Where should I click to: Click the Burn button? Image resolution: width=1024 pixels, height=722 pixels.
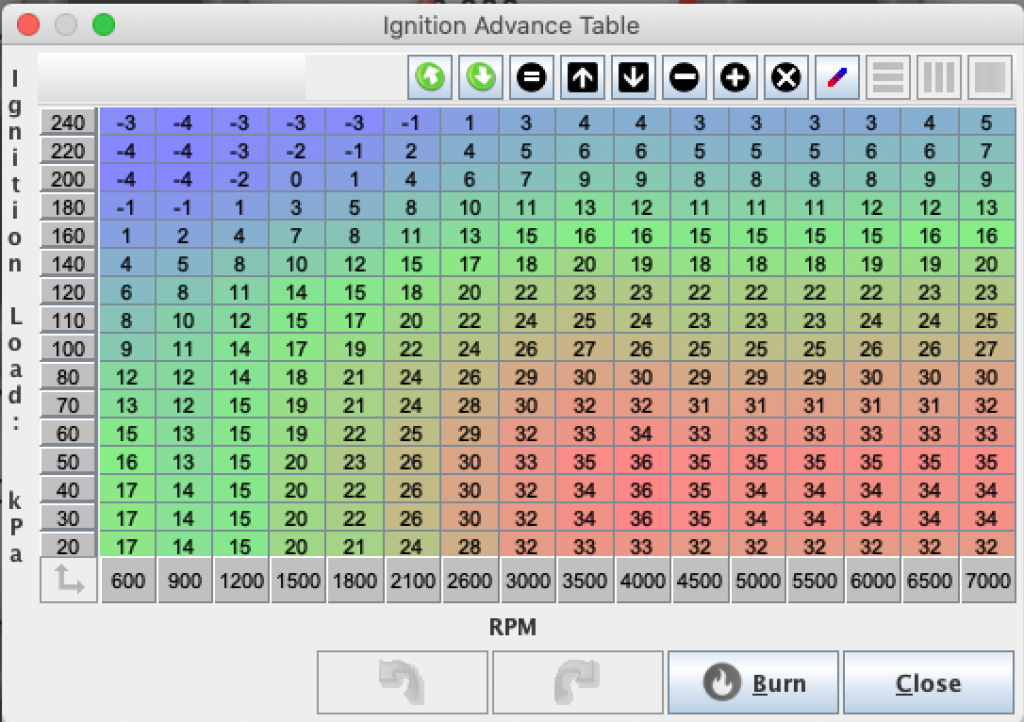coord(753,683)
